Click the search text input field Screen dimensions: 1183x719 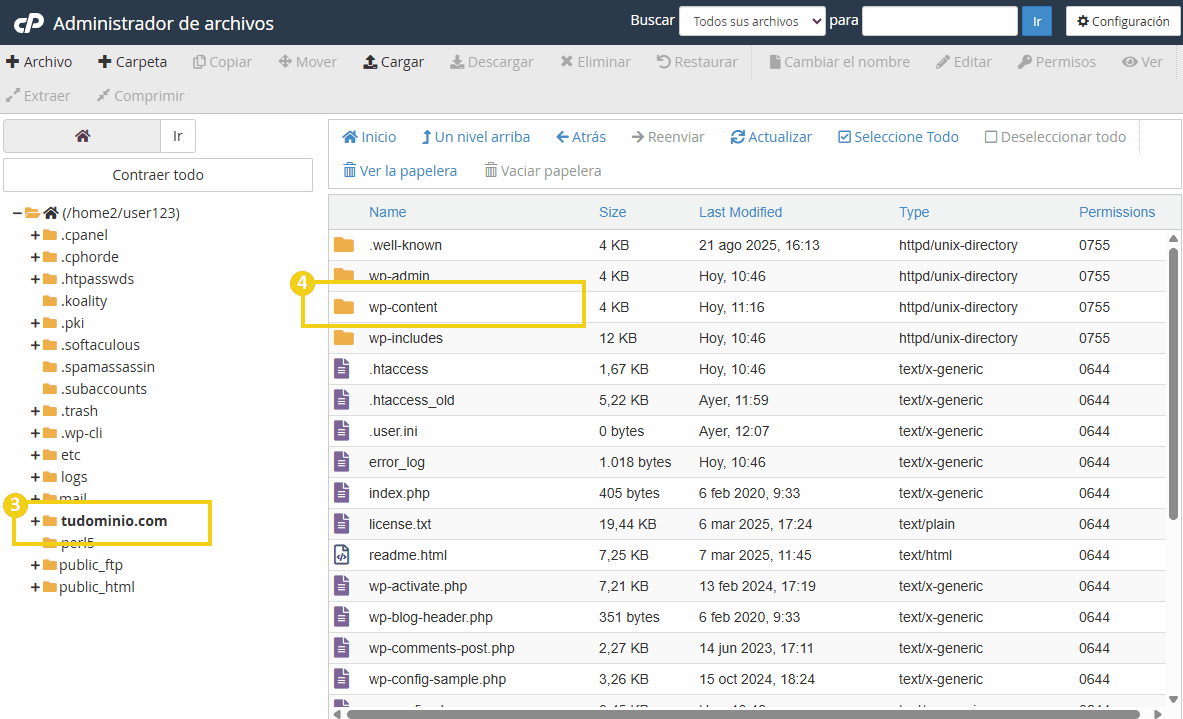tap(939, 21)
